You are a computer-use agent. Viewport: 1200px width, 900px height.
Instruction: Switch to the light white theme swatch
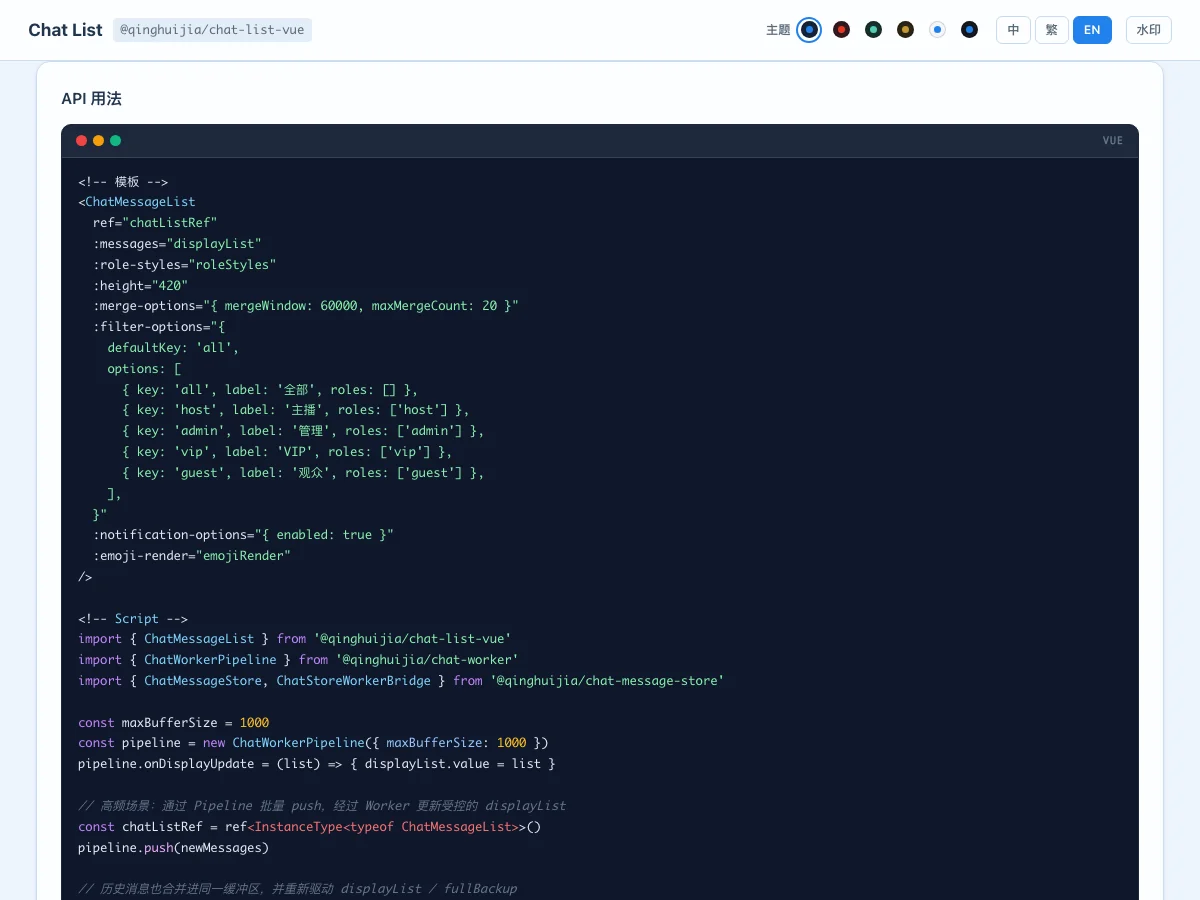tap(938, 30)
